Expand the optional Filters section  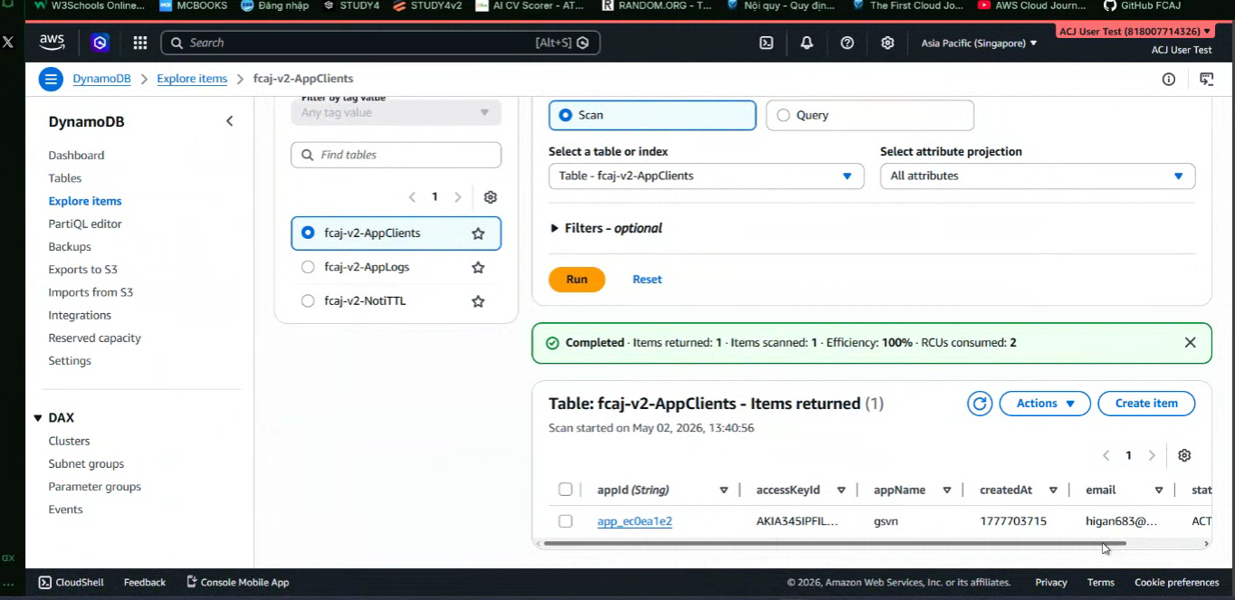tap(607, 228)
